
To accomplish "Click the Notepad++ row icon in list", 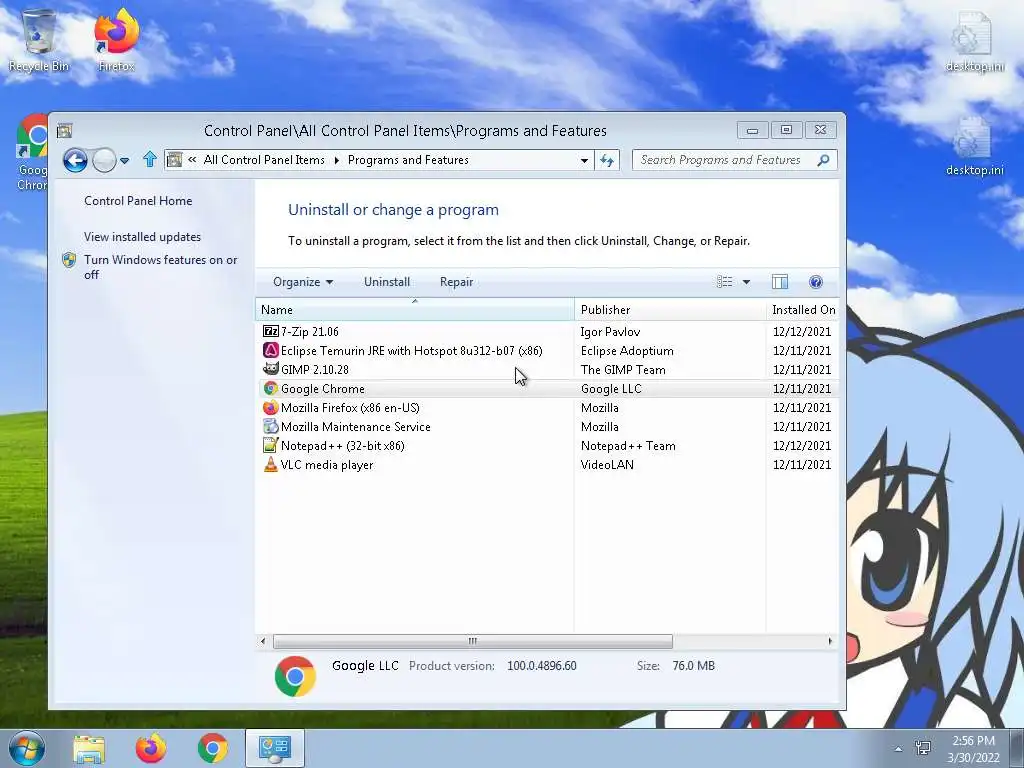I will coord(270,445).
